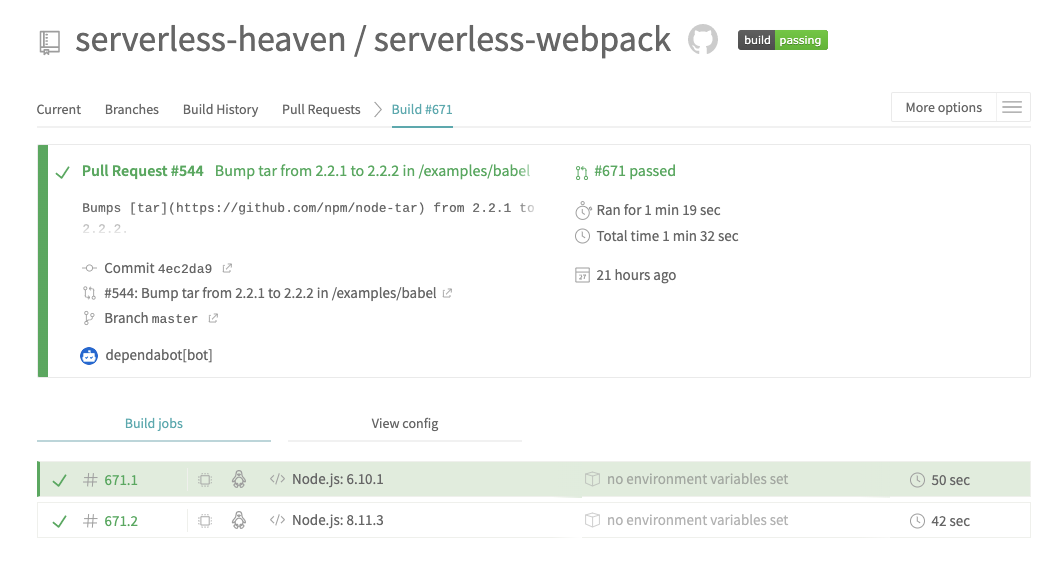Viewport: 1054px width, 567px height.
Task: Click the repository book icon
Action: (x=50, y=42)
